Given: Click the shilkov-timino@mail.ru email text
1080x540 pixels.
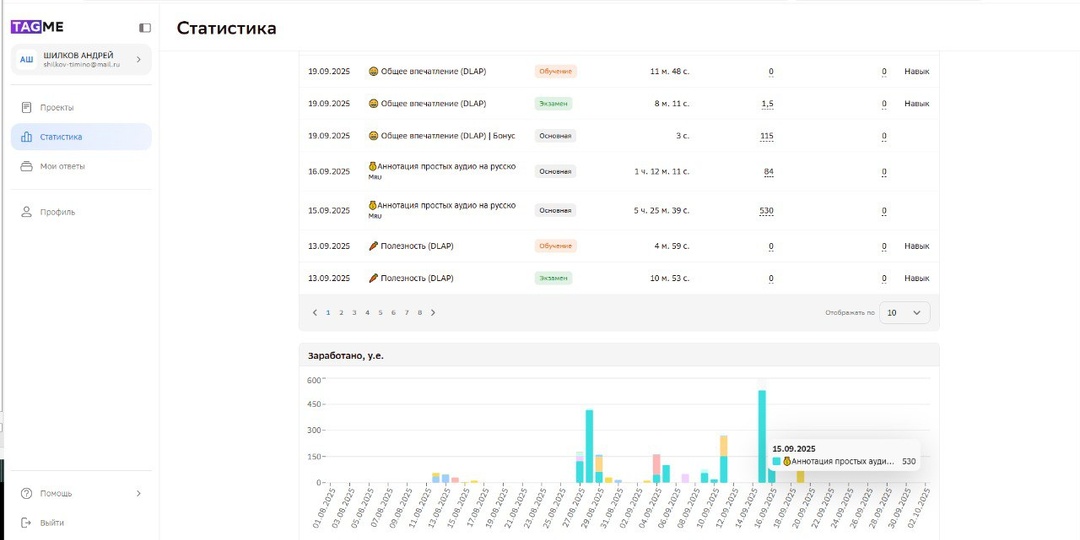Looking at the screenshot, I should coord(81,64).
